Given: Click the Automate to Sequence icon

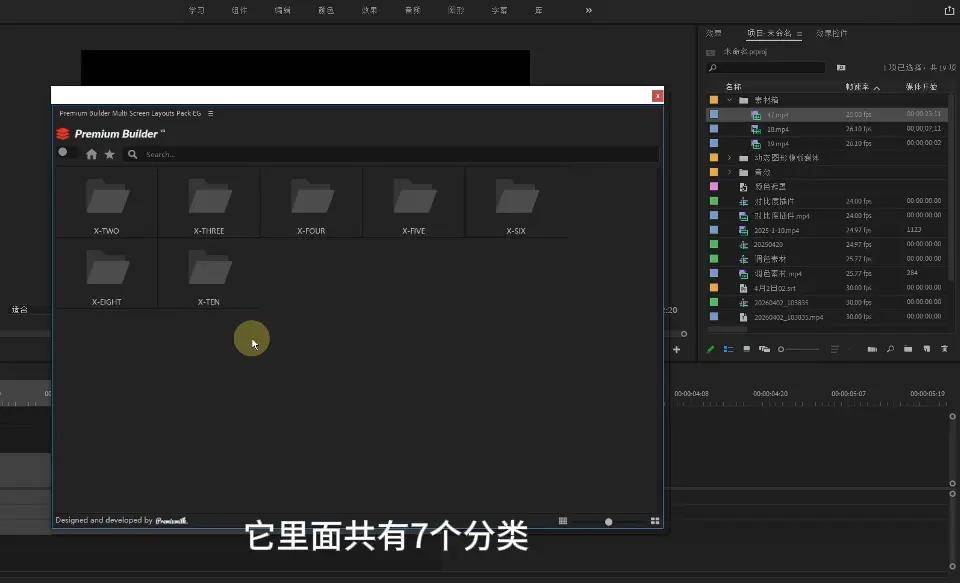Looking at the screenshot, I should pos(872,349).
